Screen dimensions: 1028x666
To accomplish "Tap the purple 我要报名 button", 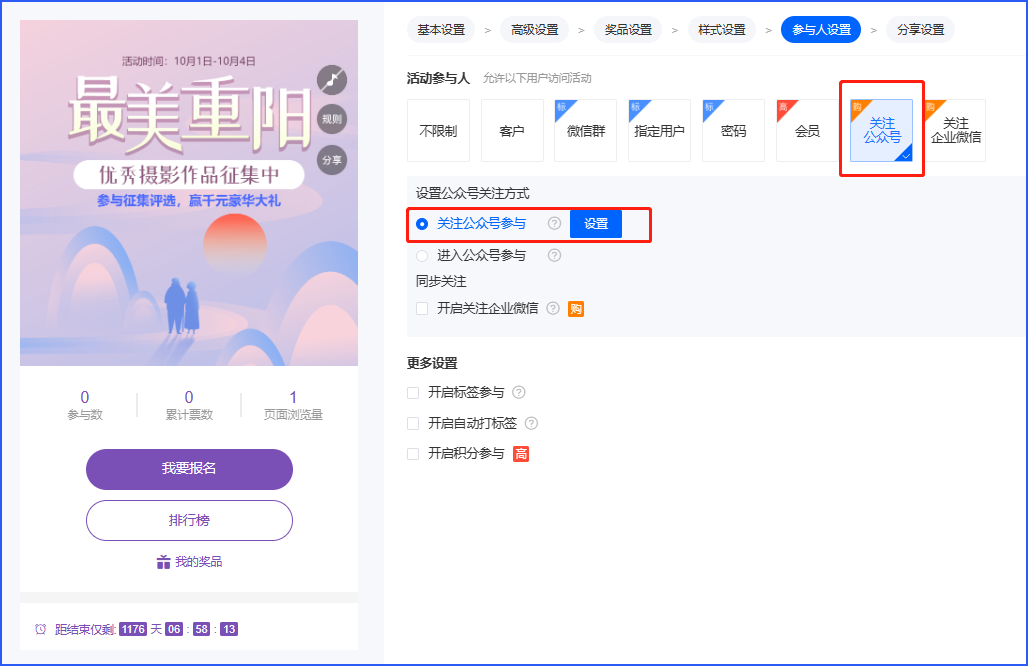I will pyautogui.click(x=189, y=469).
